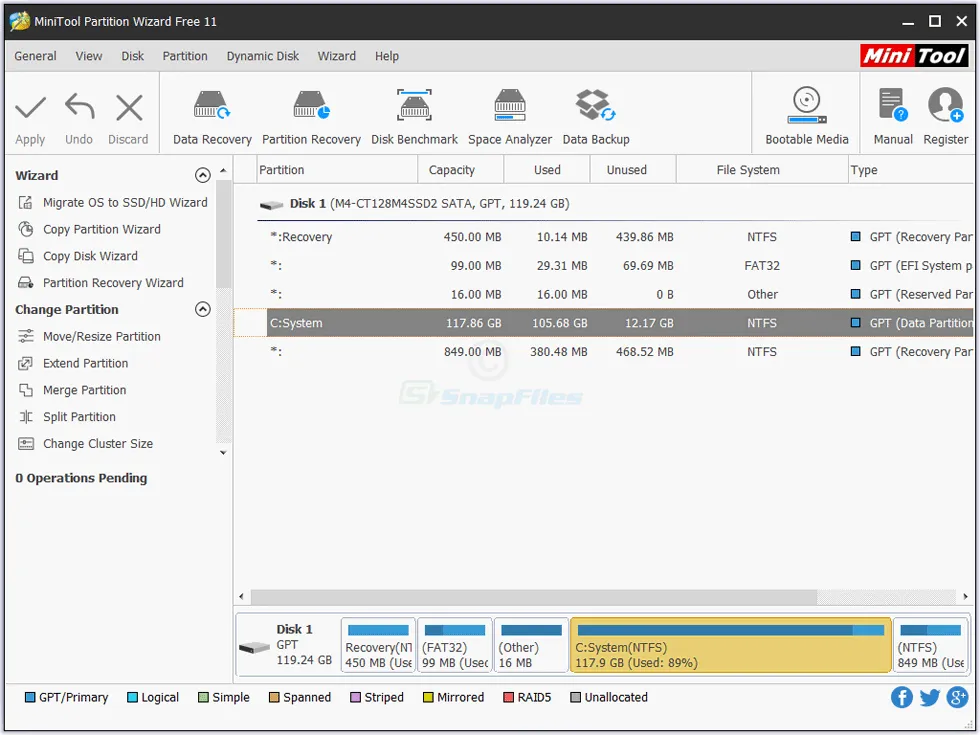Open the Wizard menu
The width and height of the screenshot is (980, 735).
tap(336, 56)
